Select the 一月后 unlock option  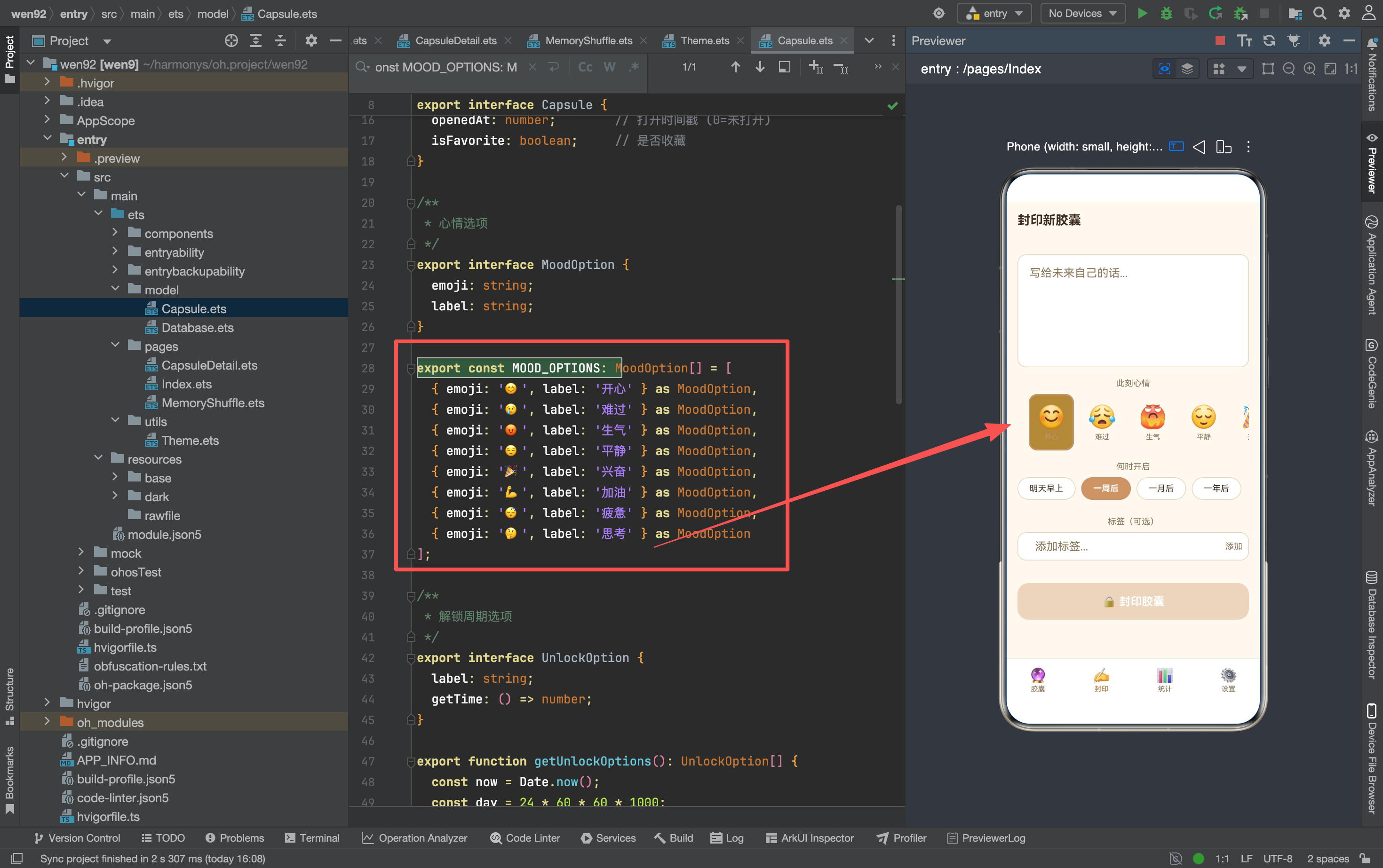click(x=1161, y=488)
